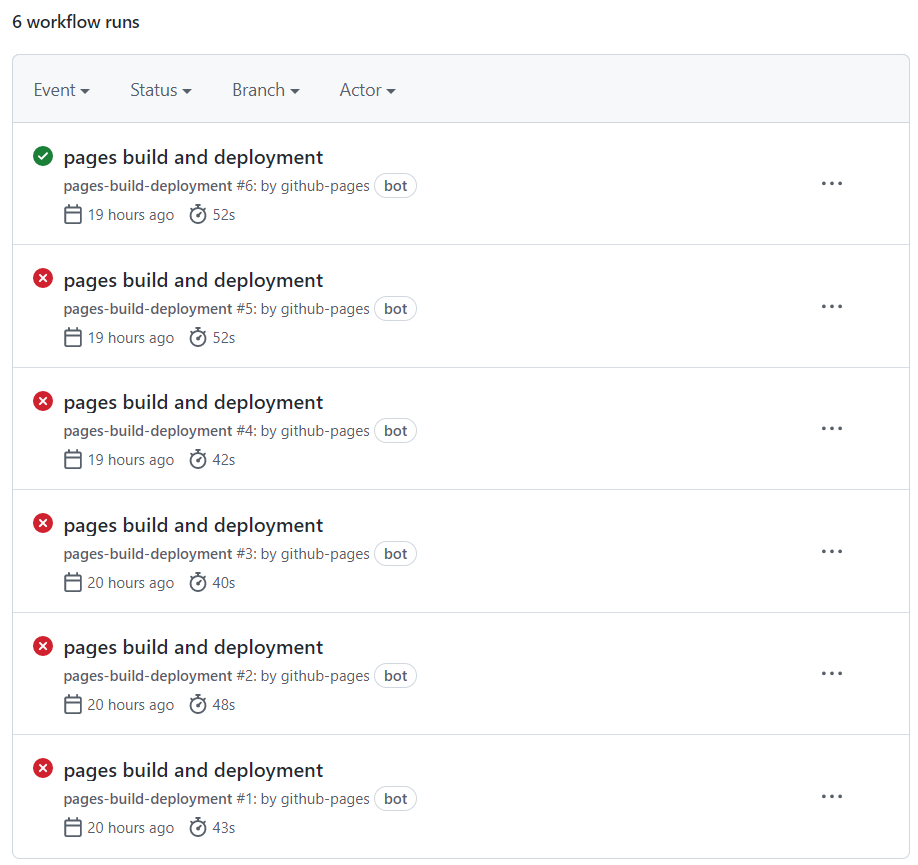This screenshot has width=918, height=865.
Task: Click the red failed icon of run #5
Action: pyautogui.click(x=43, y=278)
